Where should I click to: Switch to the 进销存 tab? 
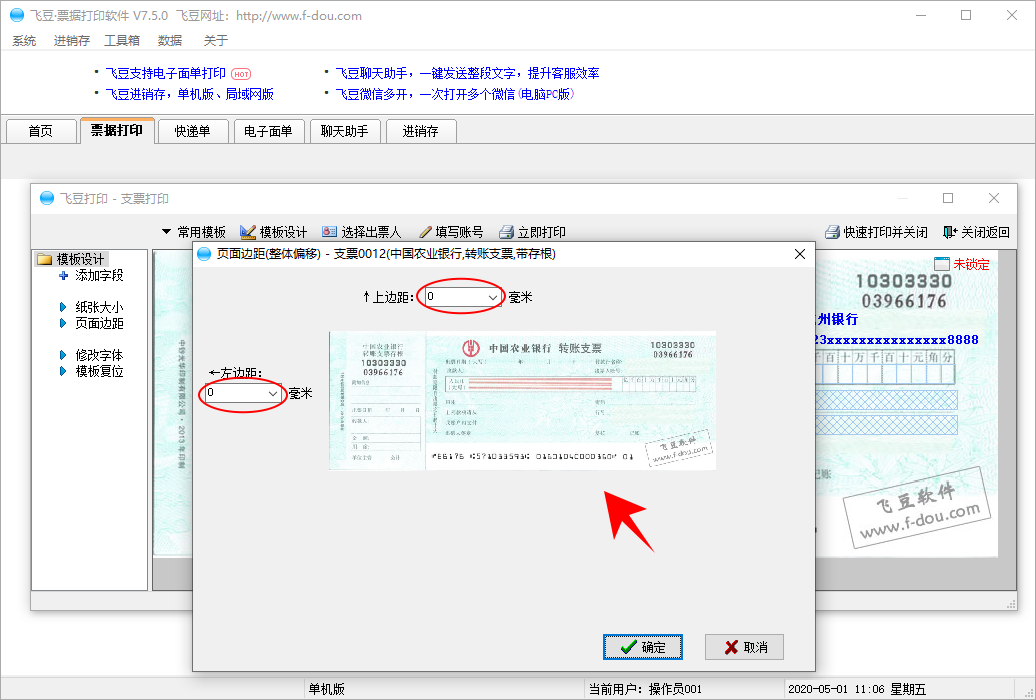pos(421,131)
